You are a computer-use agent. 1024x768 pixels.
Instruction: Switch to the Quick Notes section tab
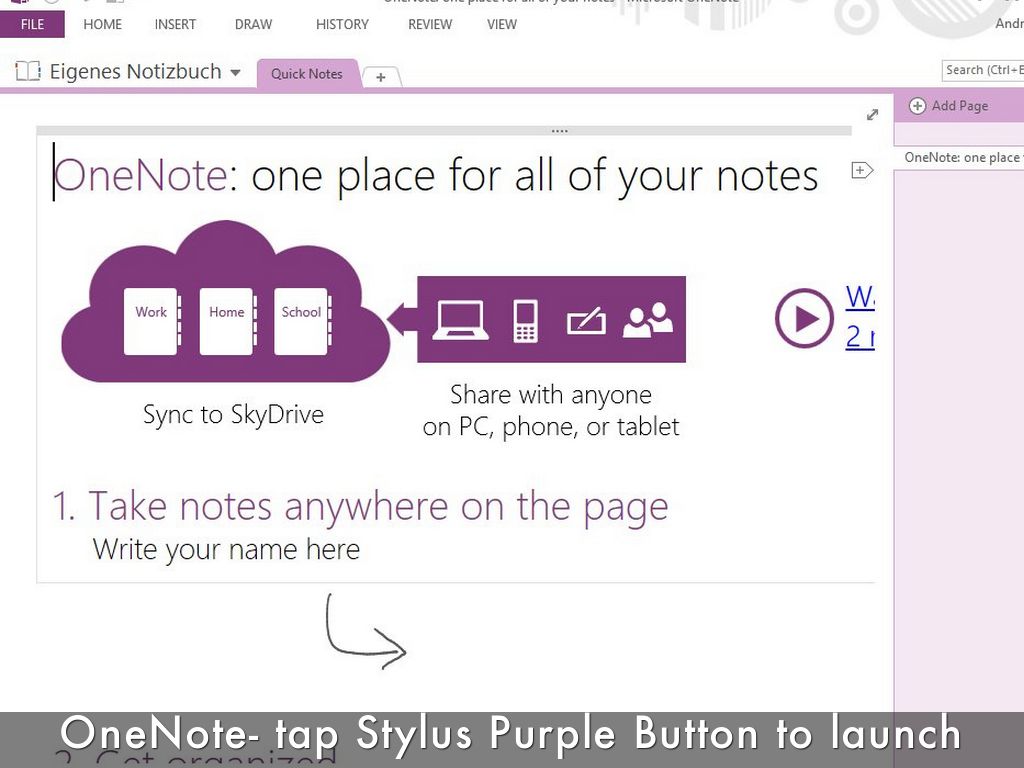click(x=306, y=74)
